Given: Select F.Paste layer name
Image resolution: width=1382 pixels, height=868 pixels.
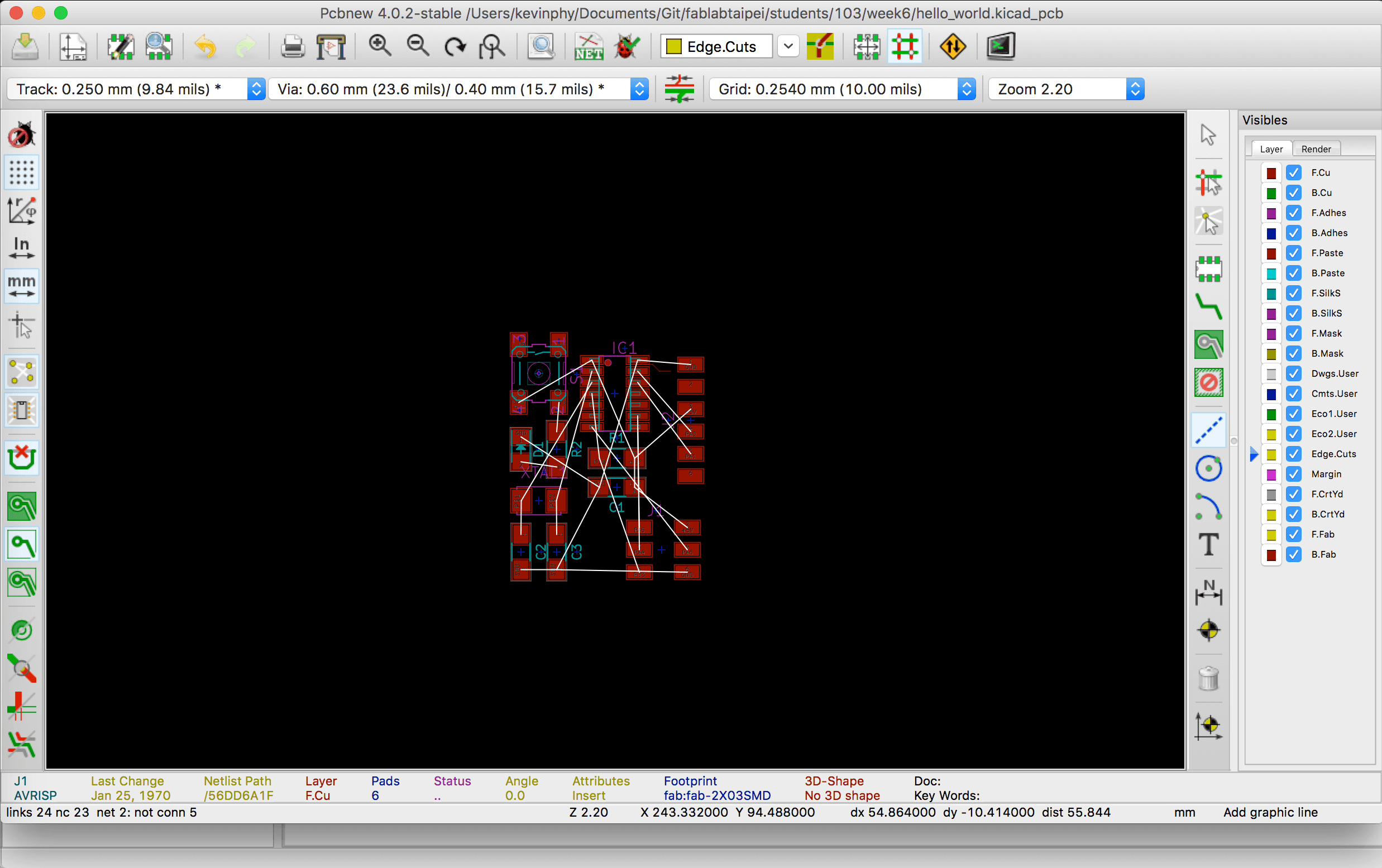Looking at the screenshot, I should [x=1327, y=253].
